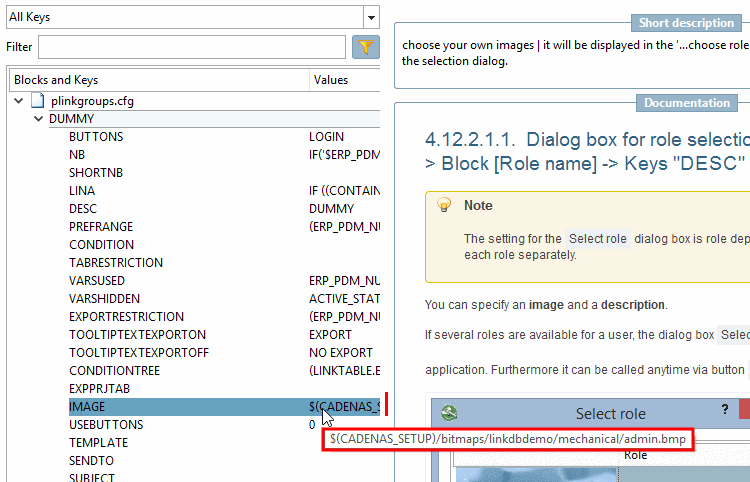Select the VARSHIDDEN key

click(x=104, y=299)
